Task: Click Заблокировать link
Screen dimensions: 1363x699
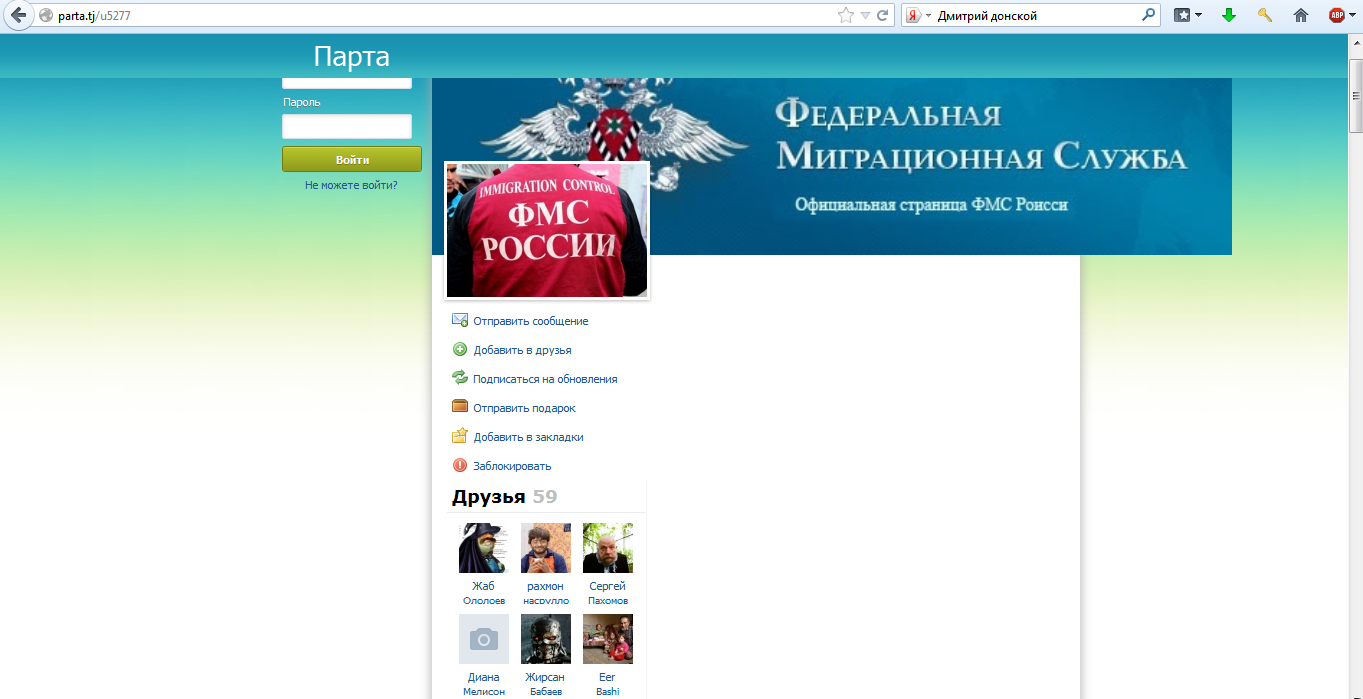Action: pos(512,466)
